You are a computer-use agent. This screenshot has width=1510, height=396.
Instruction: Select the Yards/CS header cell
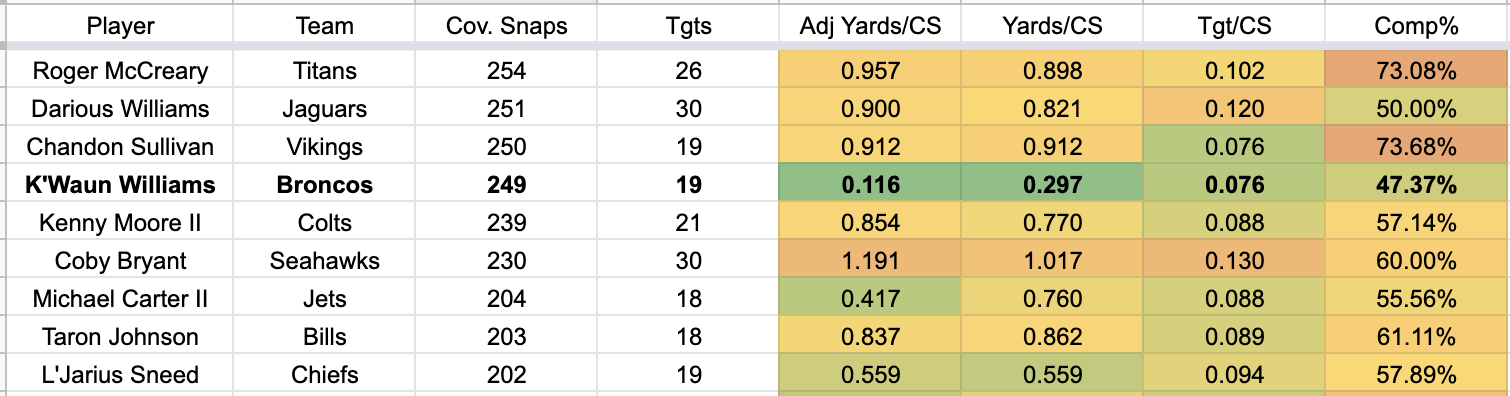(x=1052, y=26)
